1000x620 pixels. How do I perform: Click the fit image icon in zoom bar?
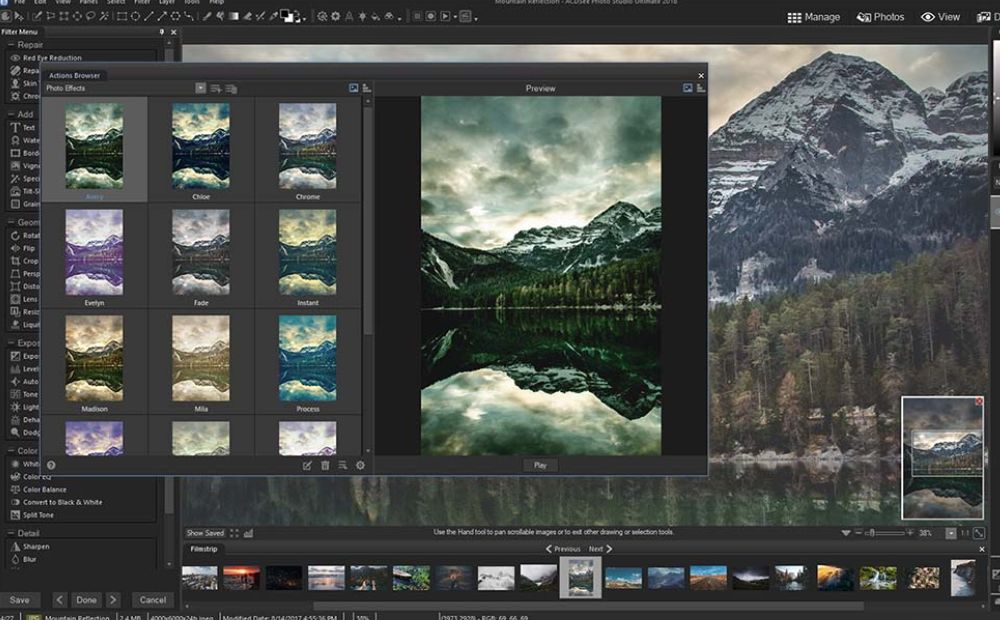coord(978,533)
